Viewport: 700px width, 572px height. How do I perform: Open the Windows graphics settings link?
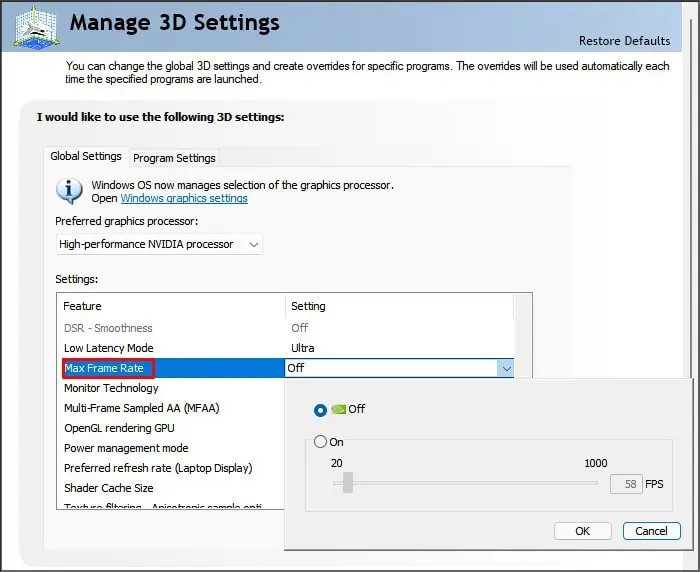pyautogui.click(x=184, y=198)
